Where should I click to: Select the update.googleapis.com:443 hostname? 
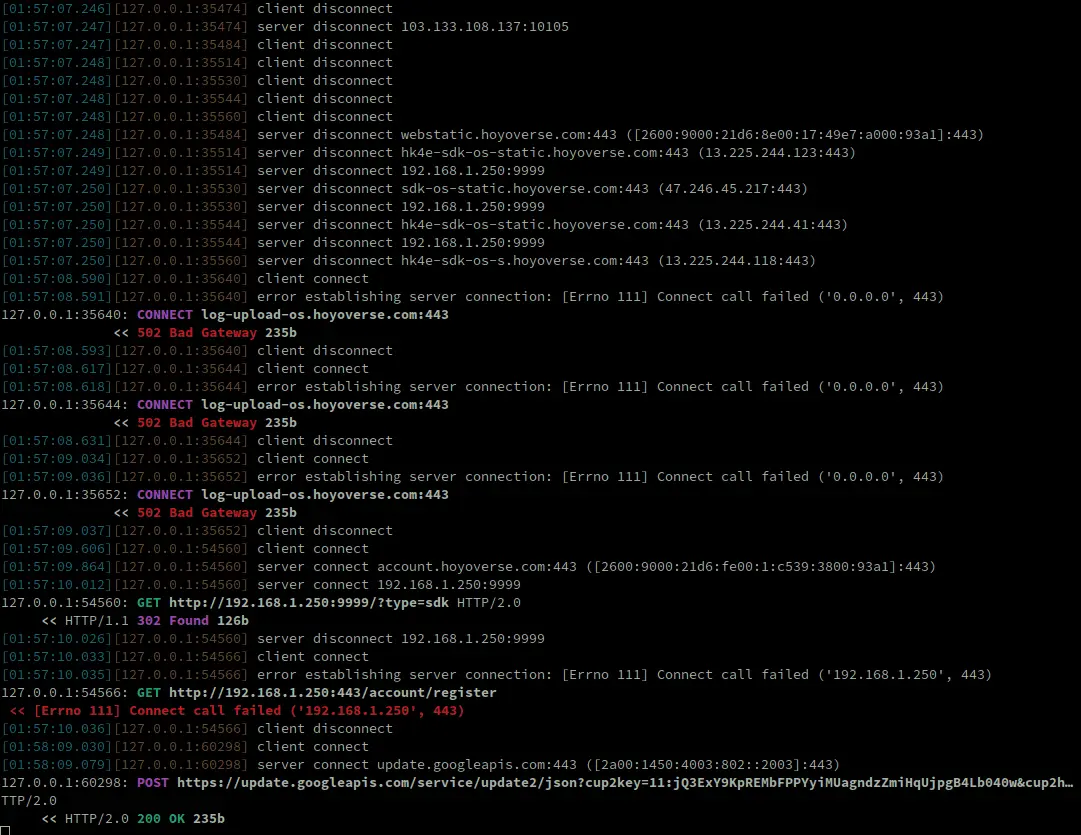pos(476,765)
